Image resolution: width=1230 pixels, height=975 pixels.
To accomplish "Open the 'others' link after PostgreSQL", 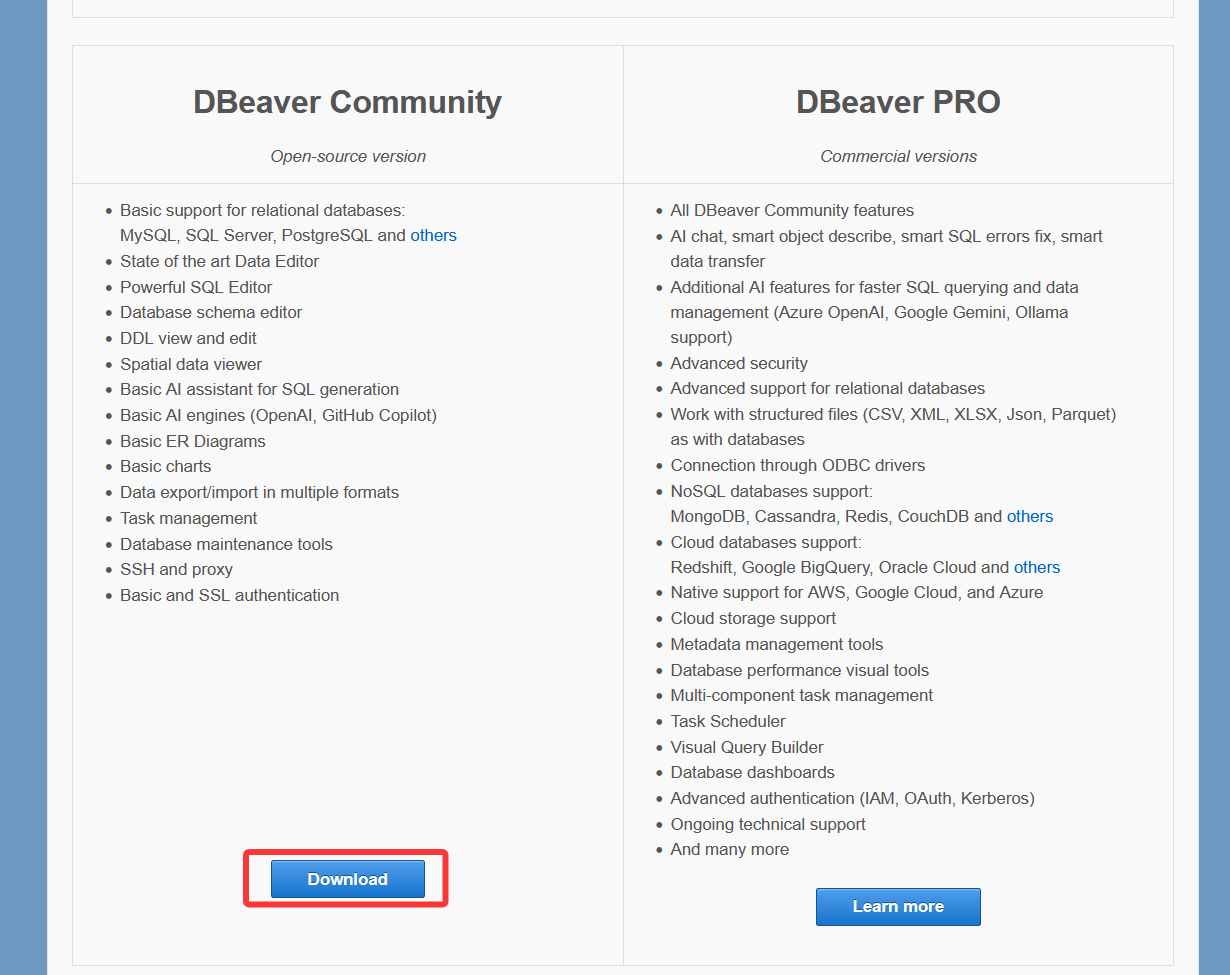I will point(433,236).
